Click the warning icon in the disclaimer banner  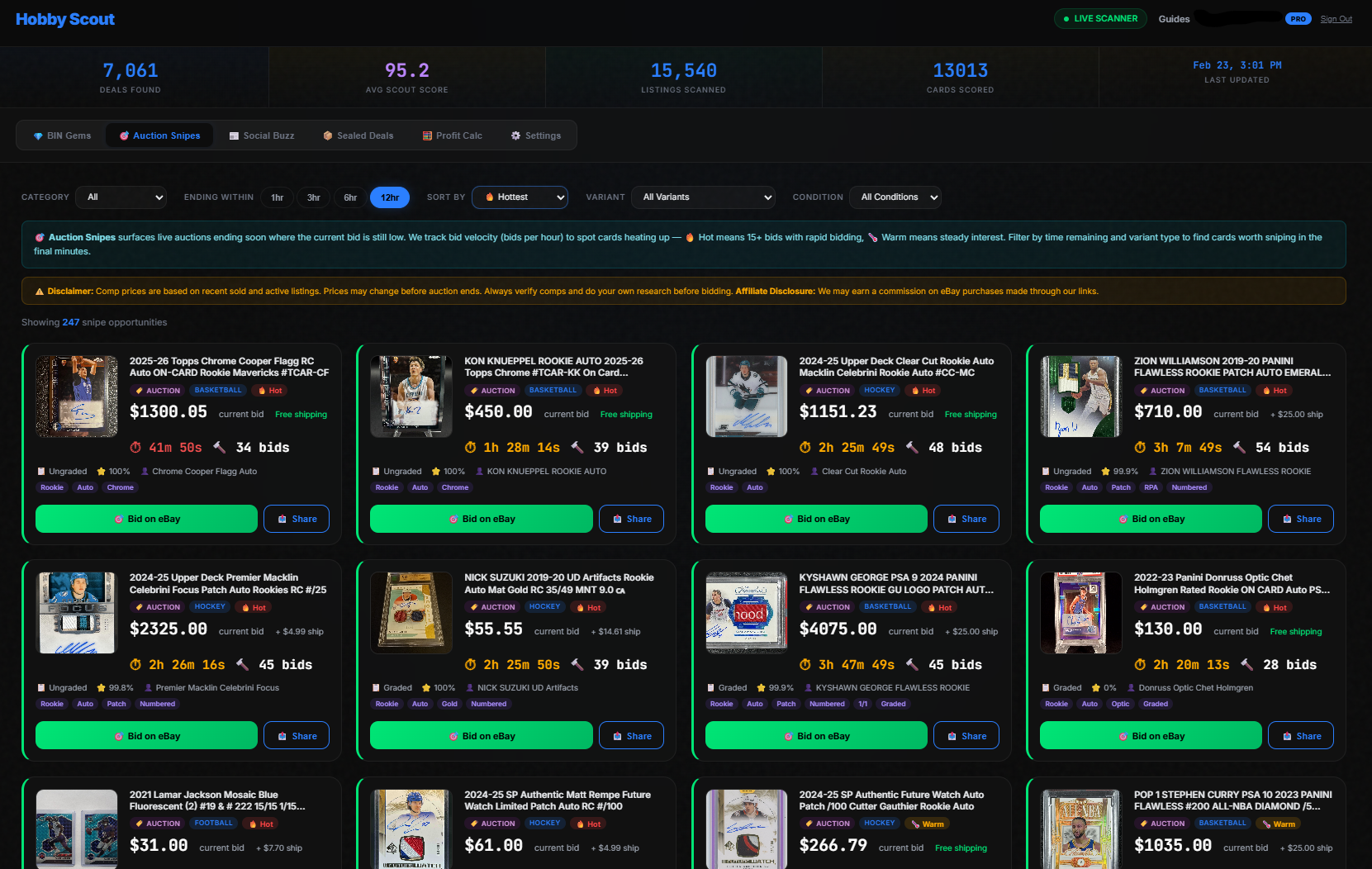pos(38,291)
